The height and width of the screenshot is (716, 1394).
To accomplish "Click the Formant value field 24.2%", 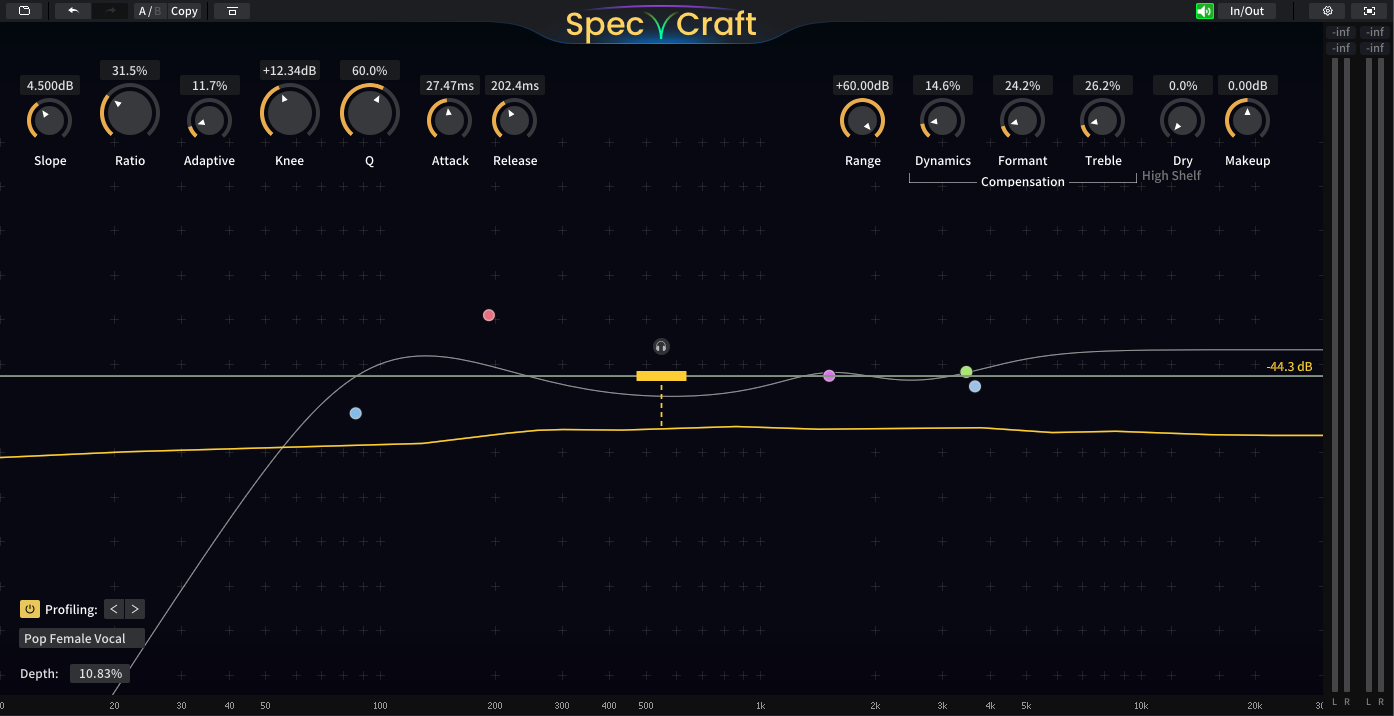I will pos(1022,86).
